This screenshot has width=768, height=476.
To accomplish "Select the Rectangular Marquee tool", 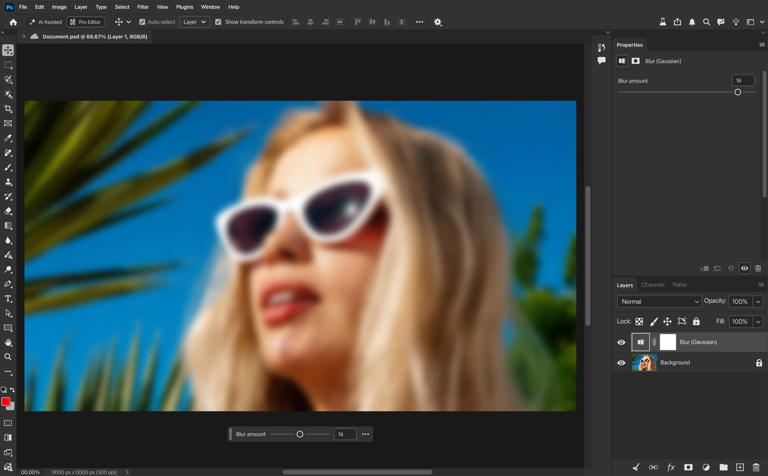I will 8,65.
